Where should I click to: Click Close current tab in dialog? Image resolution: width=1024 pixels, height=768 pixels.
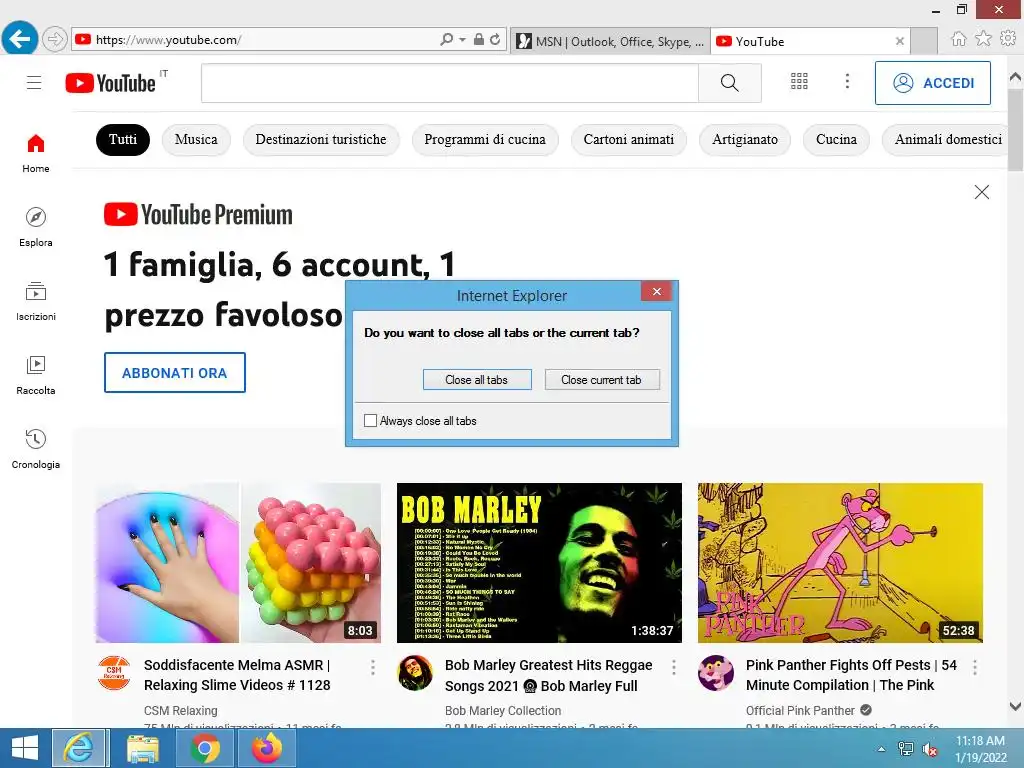coord(601,379)
